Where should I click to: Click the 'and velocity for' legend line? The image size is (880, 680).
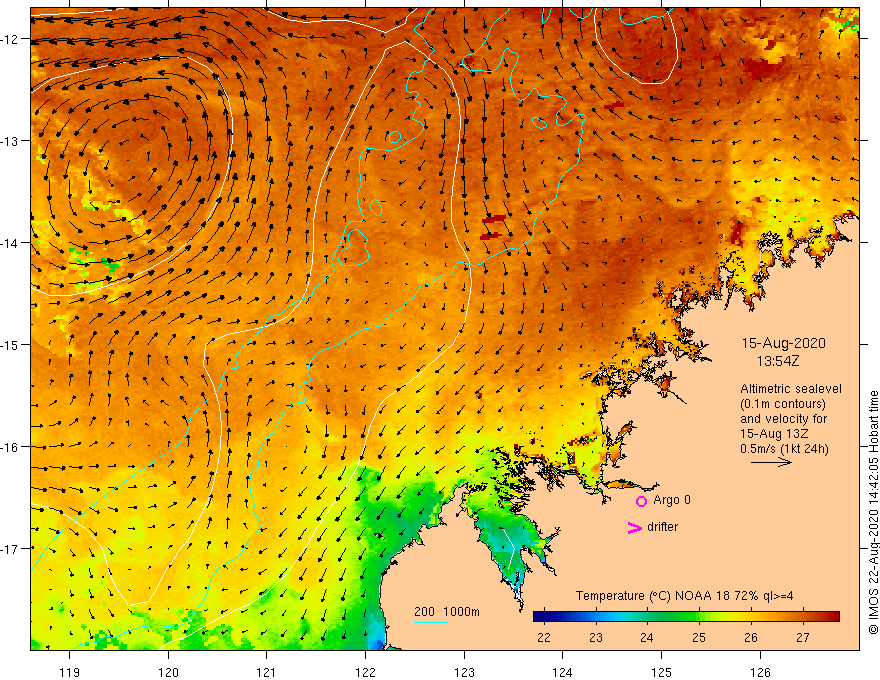pos(783,419)
